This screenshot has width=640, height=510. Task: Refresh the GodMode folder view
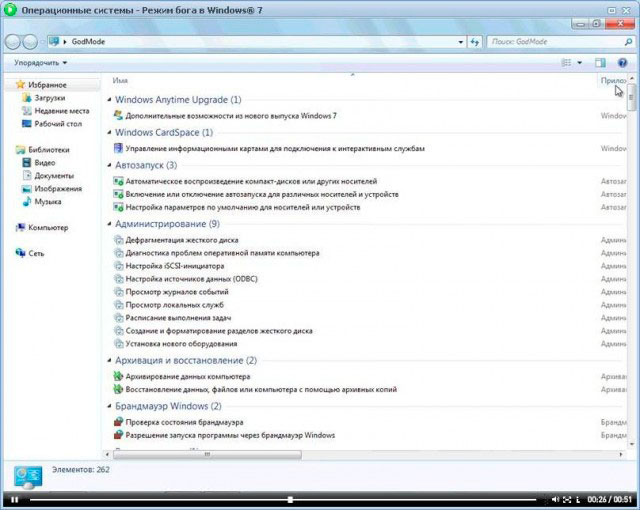click(x=475, y=42)
